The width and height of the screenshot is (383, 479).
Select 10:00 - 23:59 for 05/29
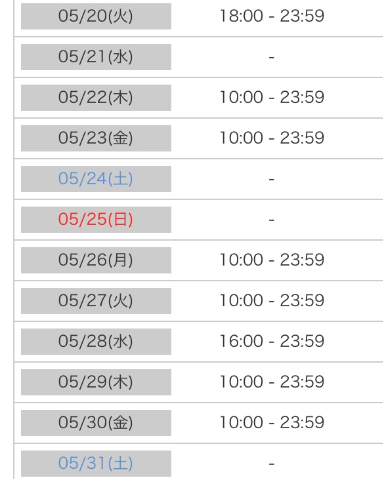(272, 382)
